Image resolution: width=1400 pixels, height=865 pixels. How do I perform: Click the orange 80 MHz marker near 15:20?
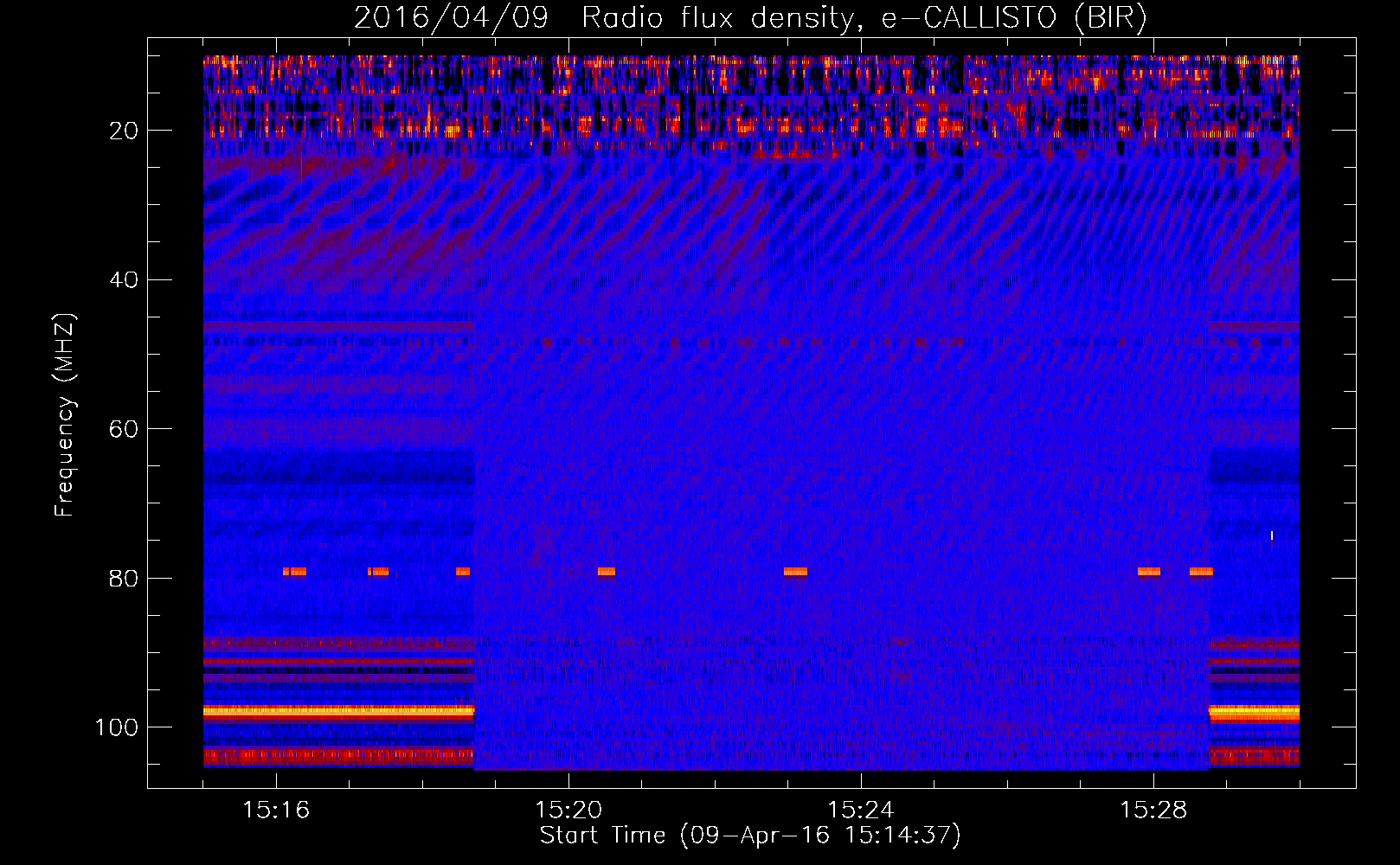click(x=607, y=571)
